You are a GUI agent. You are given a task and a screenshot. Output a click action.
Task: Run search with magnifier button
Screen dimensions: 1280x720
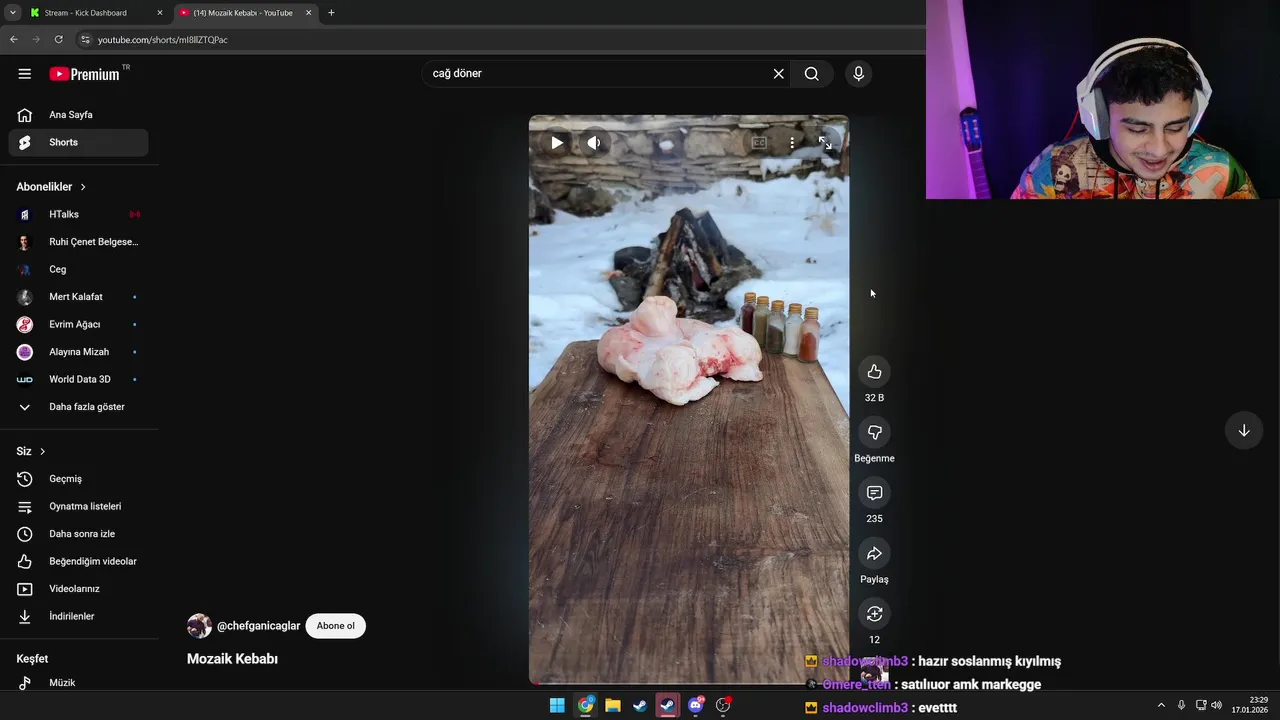click(x=811, y=74)
